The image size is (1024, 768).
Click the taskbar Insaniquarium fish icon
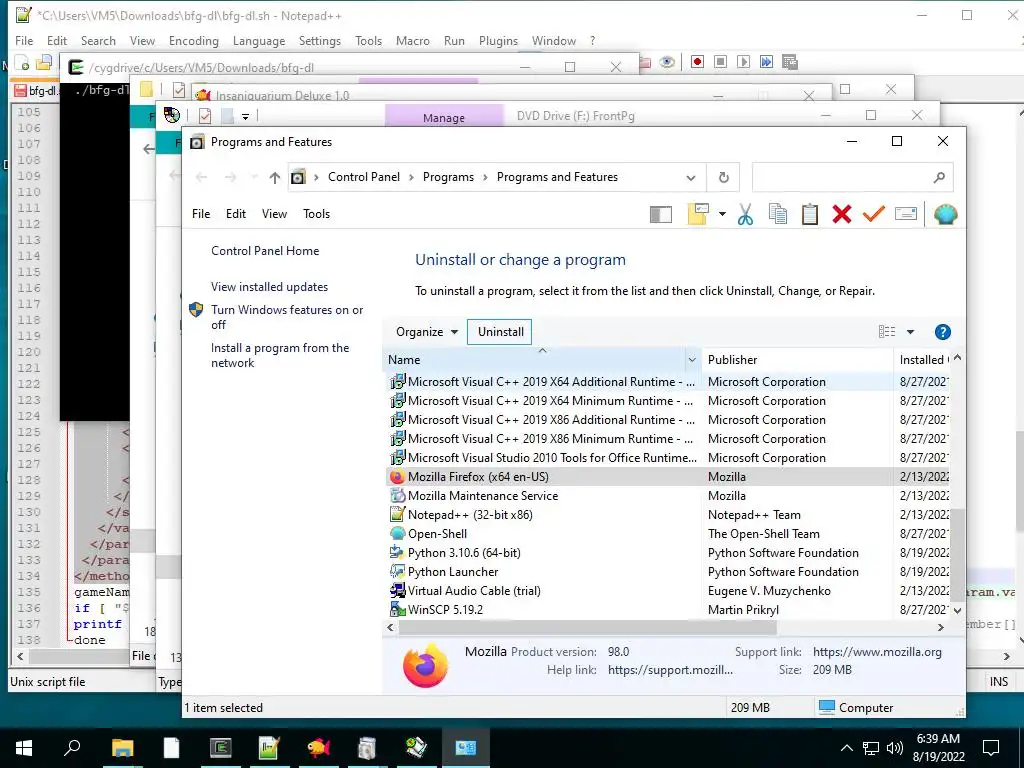tap(319, 748)
